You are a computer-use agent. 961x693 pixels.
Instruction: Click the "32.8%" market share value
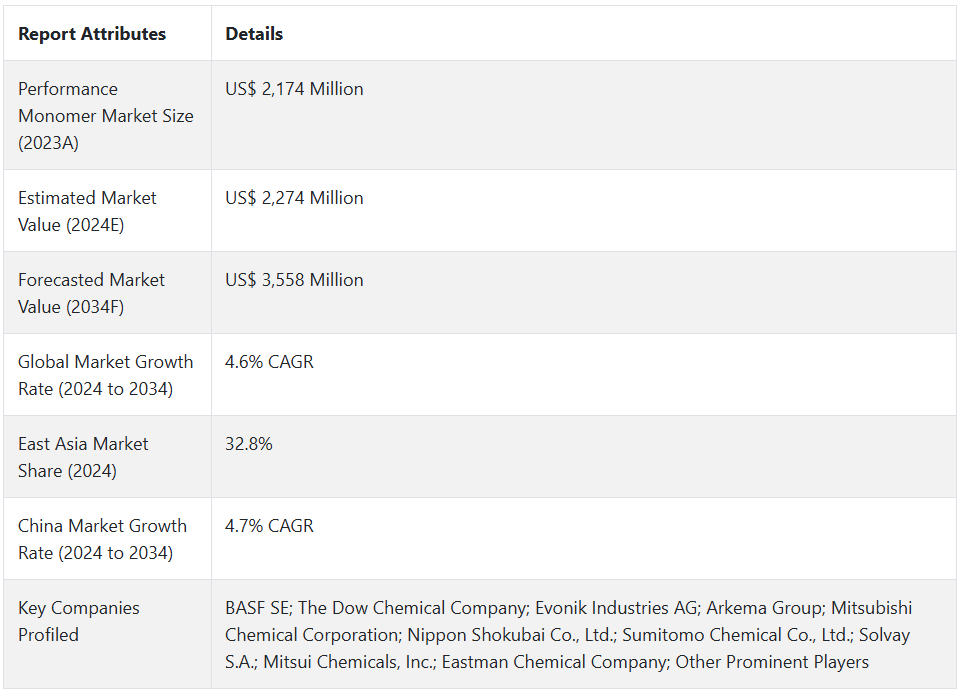pos(249,444)
